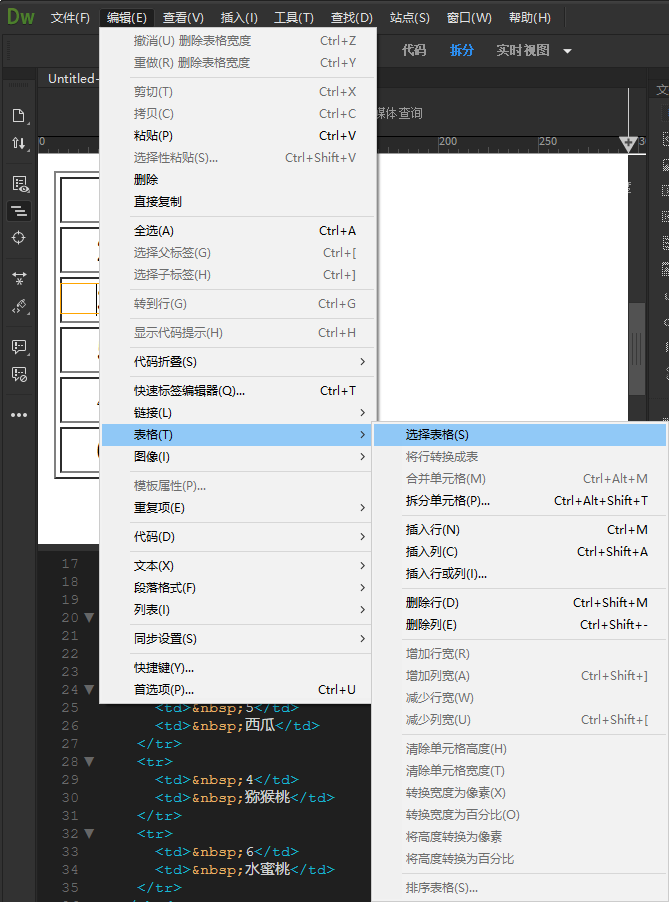Viewport: 669px width, 902px height.
Task: Open the 查找(D) menu
Action: pyautogui.click(x=351, y=18)
